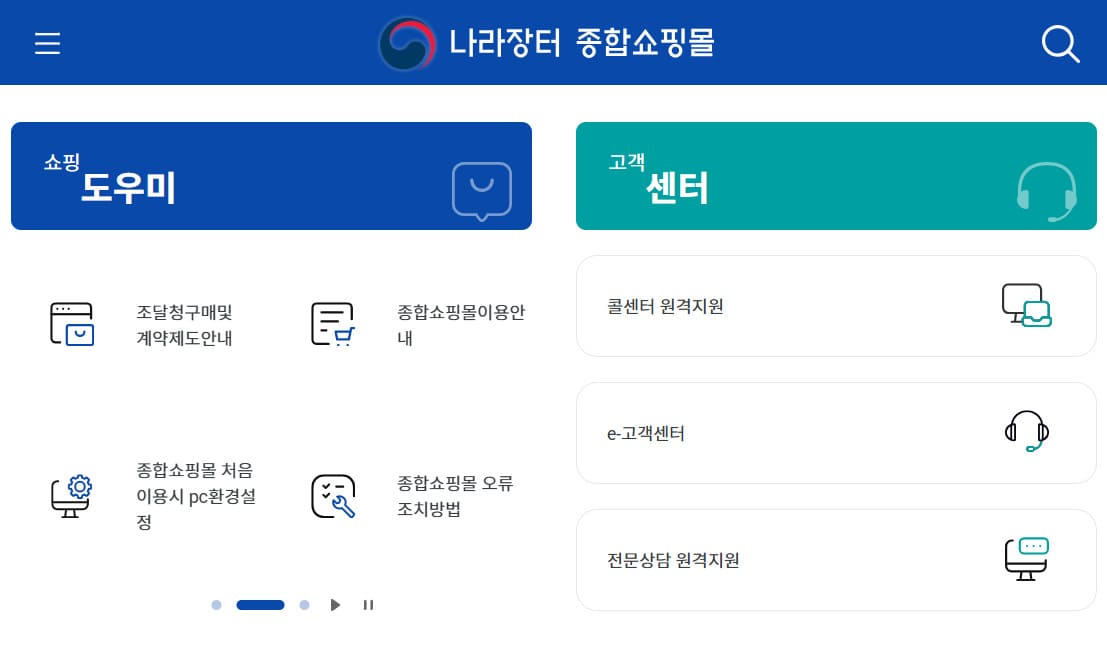Click the headset icon on 고객센터 banner
1107x645 pixels.
(x=1043, y=190)
